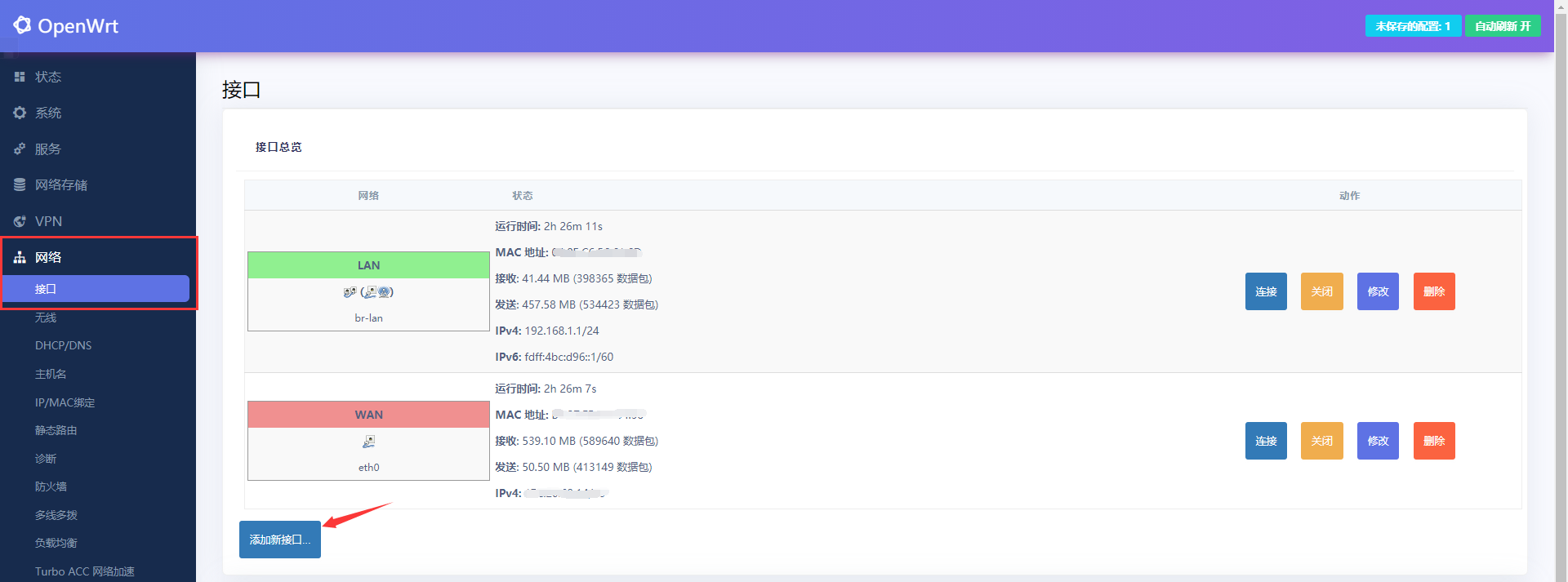The image size is (1568, 582).
Task: Click 修改 edit button for LAN interface
Action: tap(1377, 291)
